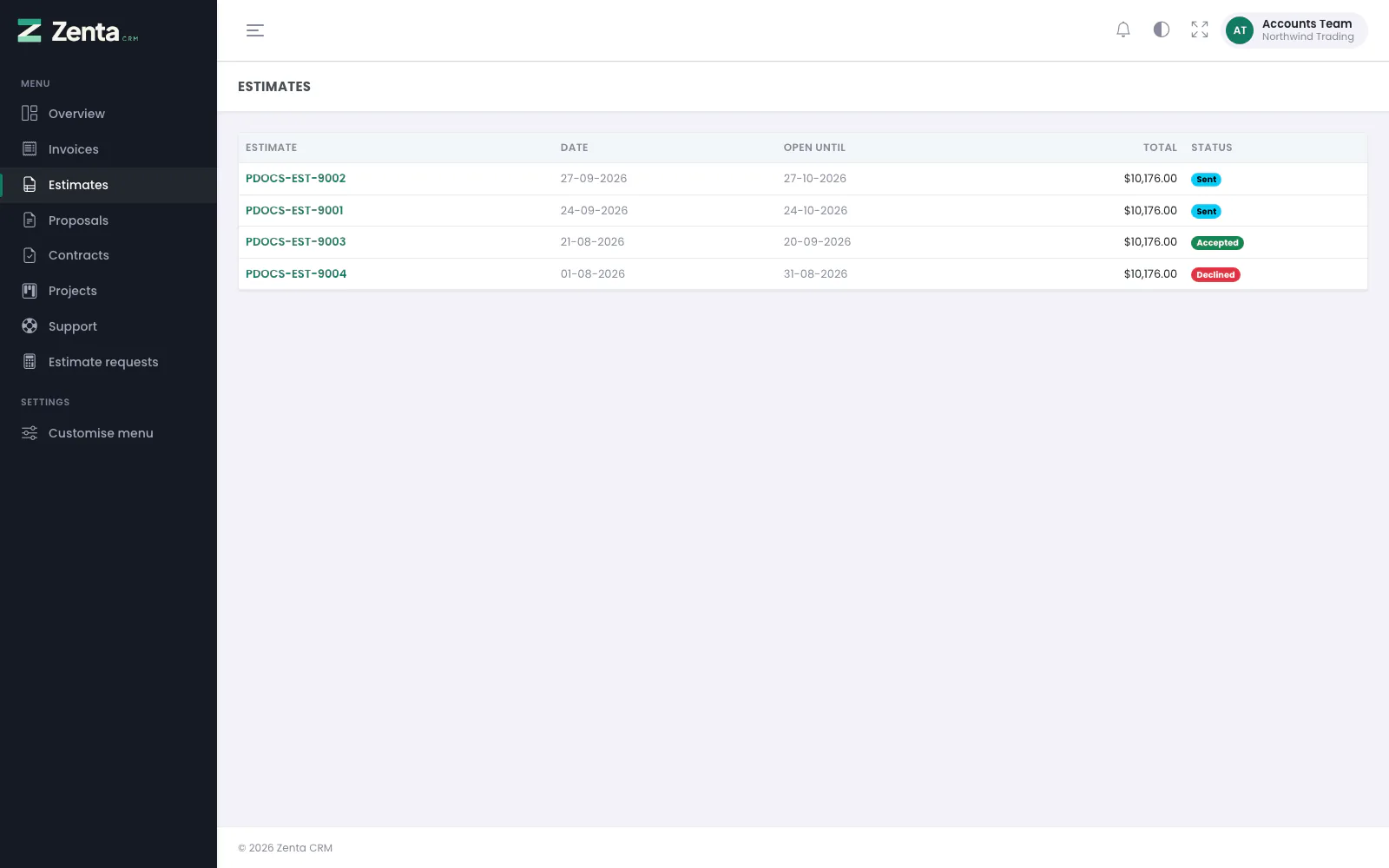
Task: Click the Proposals sidebar icon
Action: click(x=30, y=220)
